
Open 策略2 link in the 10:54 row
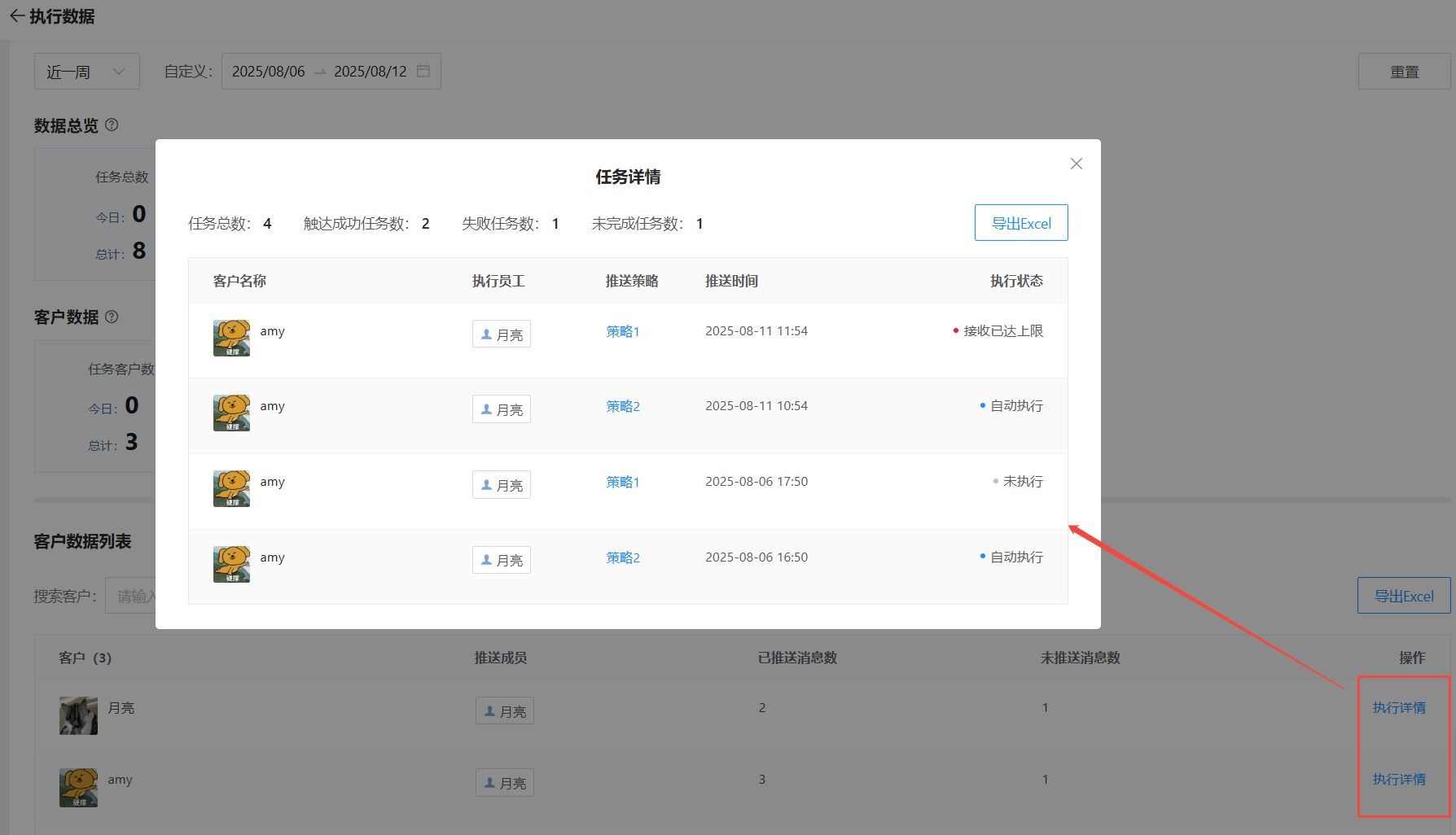[623, 406]
